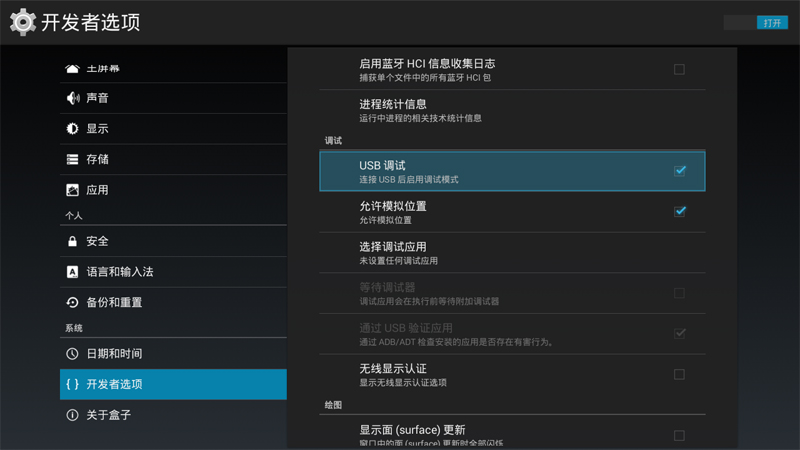Open 备份和重置 in the sidebar
Viewport: 800px width, 450px height.
[x=173, y=303]
